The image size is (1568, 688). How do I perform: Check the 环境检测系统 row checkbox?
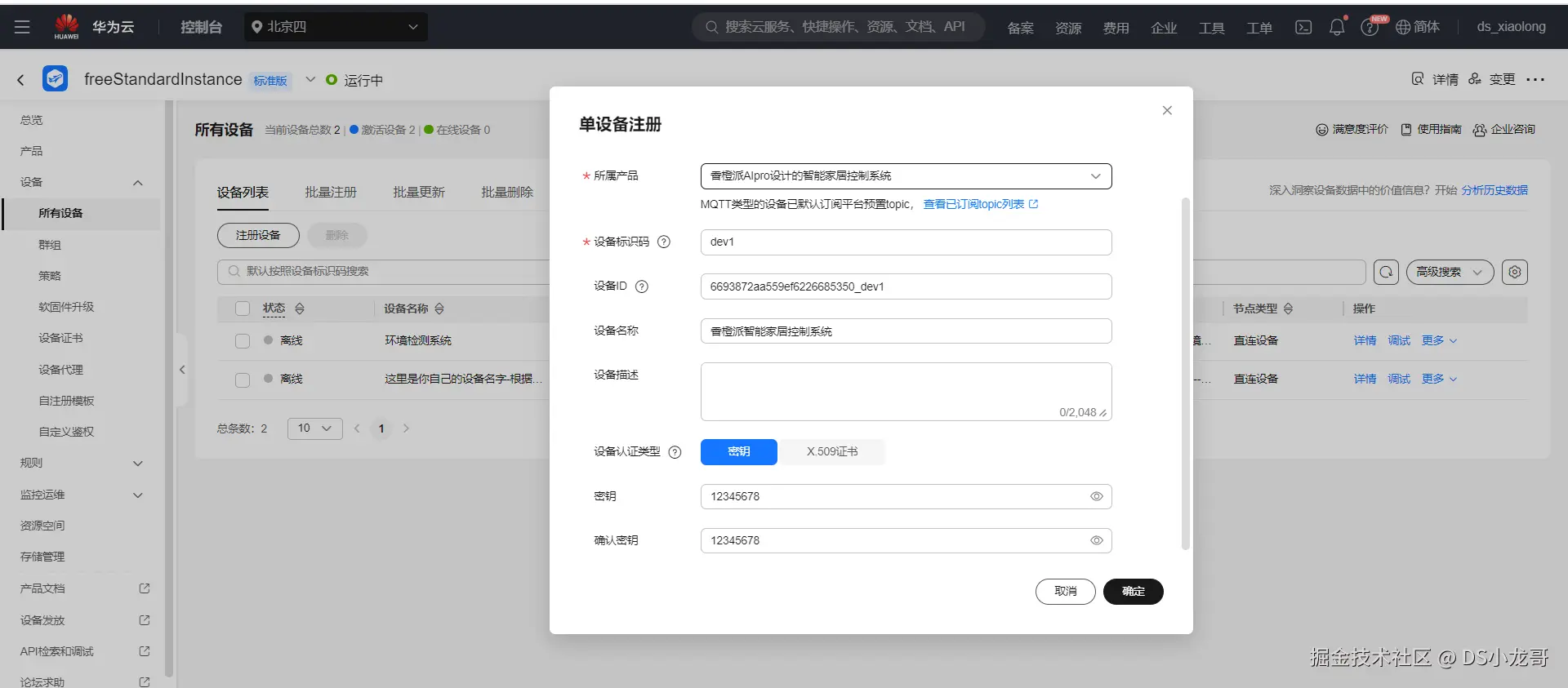(243, 341)
